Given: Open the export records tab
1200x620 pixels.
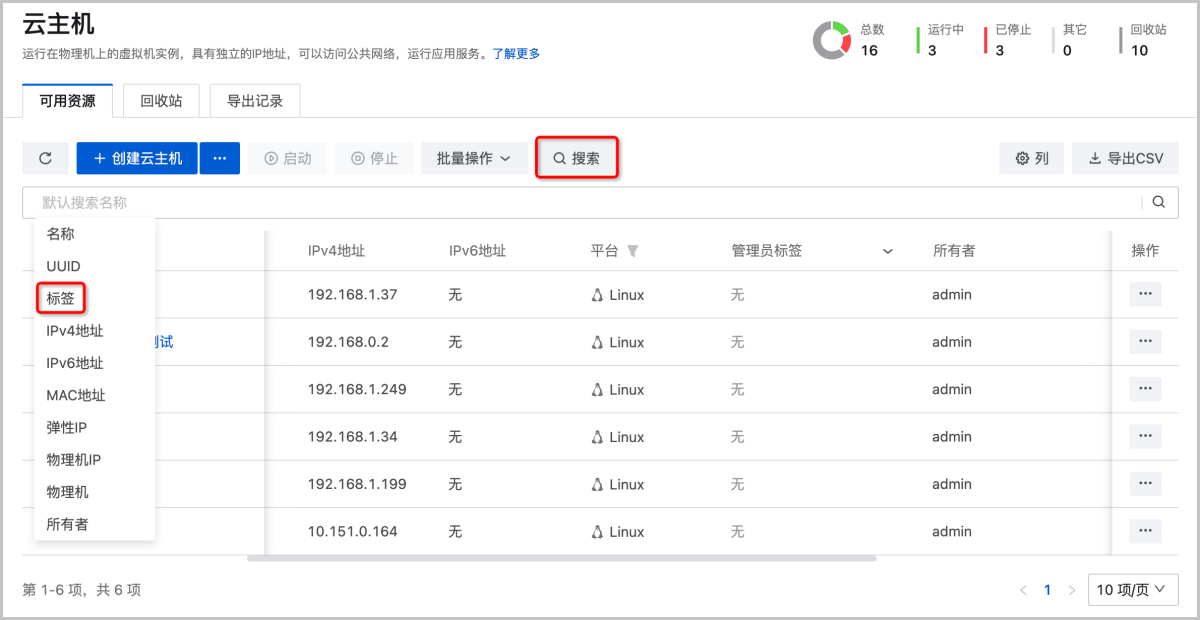Looking at the screenshot, I should (x=255, y=101).
